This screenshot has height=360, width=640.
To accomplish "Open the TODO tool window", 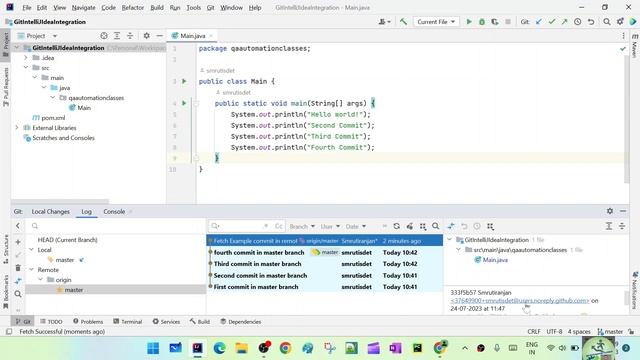I will (51, 322).
